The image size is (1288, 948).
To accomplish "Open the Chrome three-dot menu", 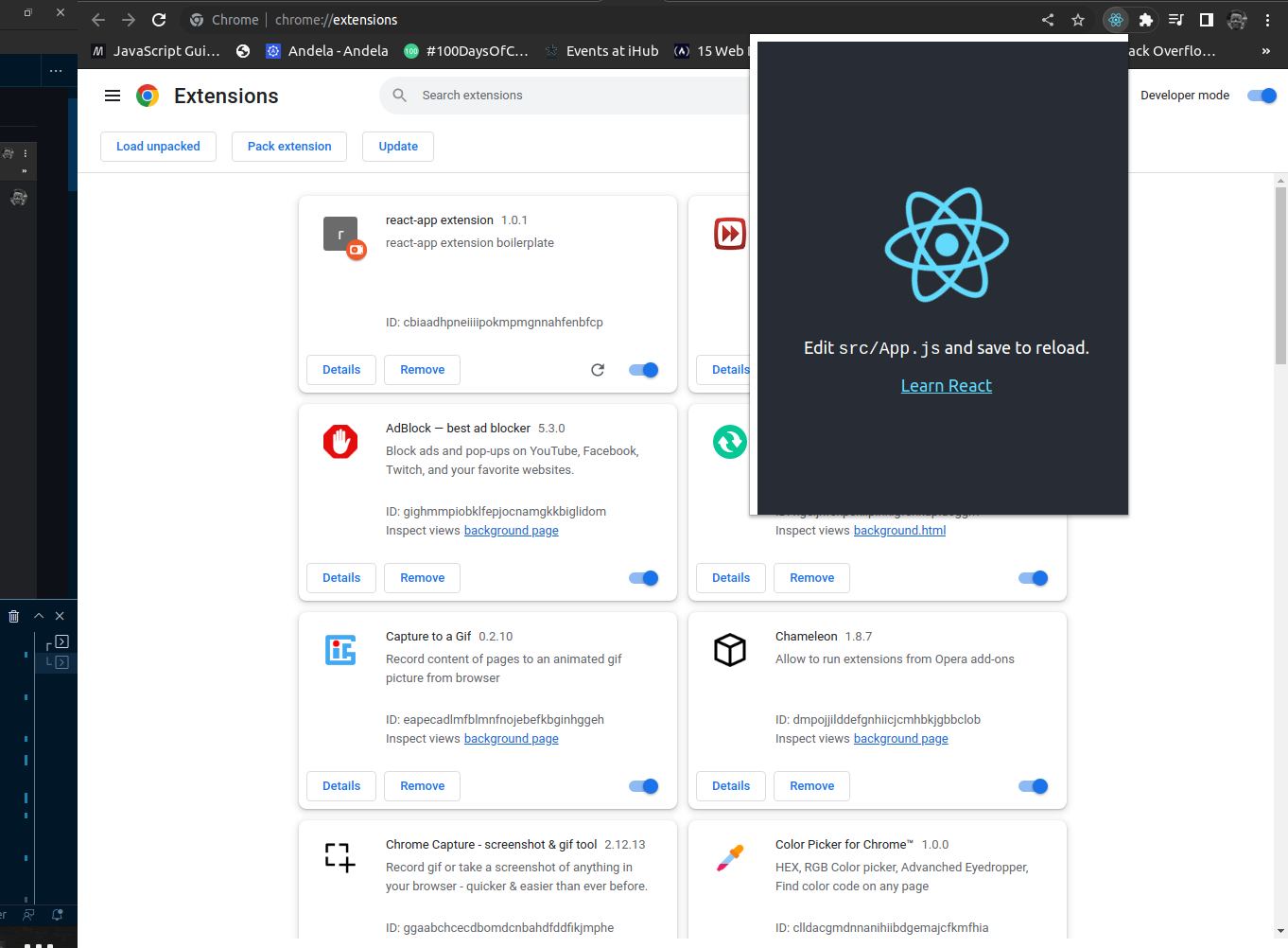I will [x=1267, y=20].
